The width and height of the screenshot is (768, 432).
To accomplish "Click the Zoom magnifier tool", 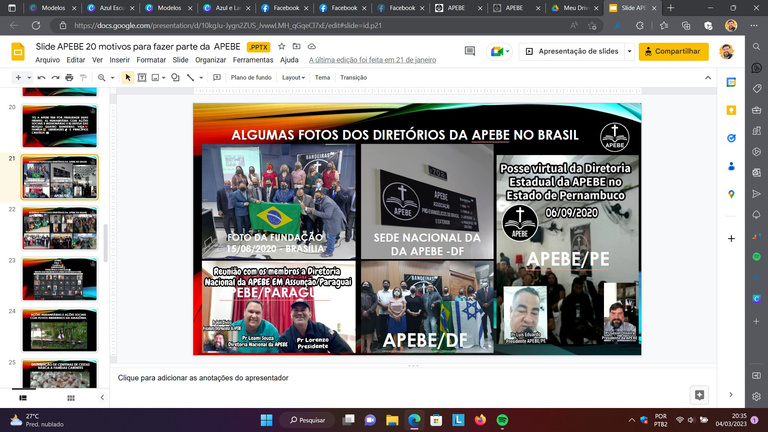I will tap(101, 77).
